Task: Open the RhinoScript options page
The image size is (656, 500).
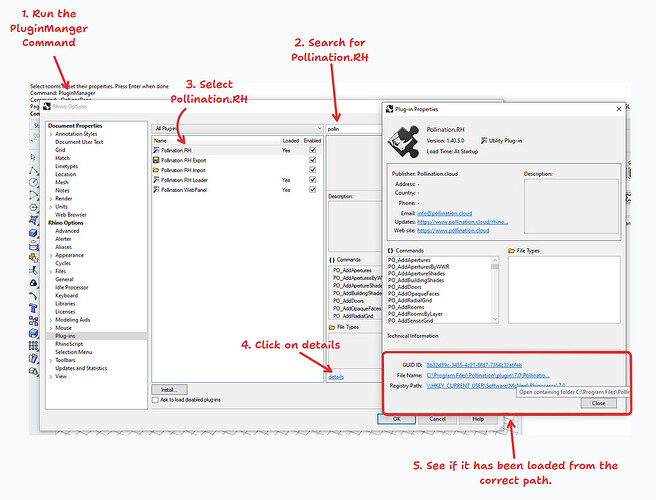Action: 69,344
